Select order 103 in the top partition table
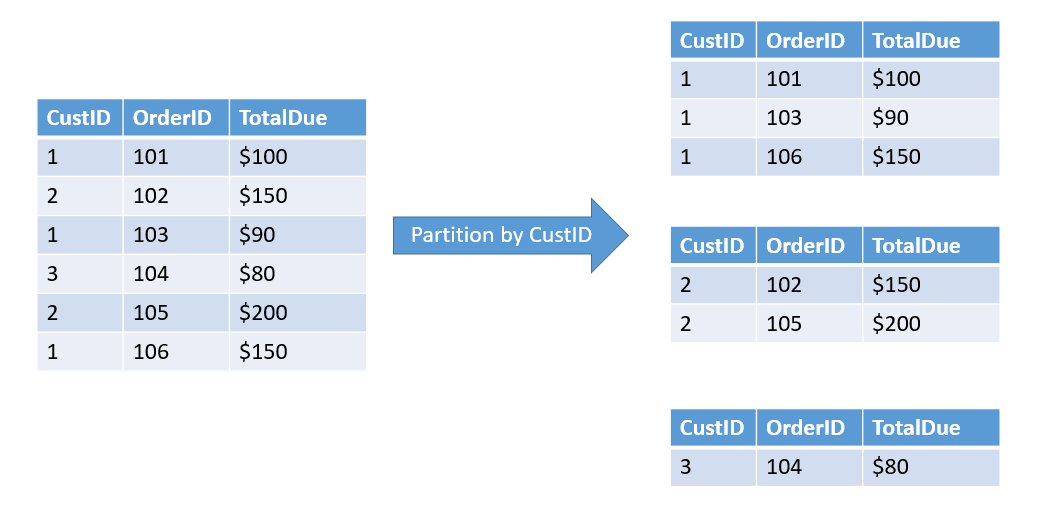This screenshot has height=519, width=1063. point(809,118)
